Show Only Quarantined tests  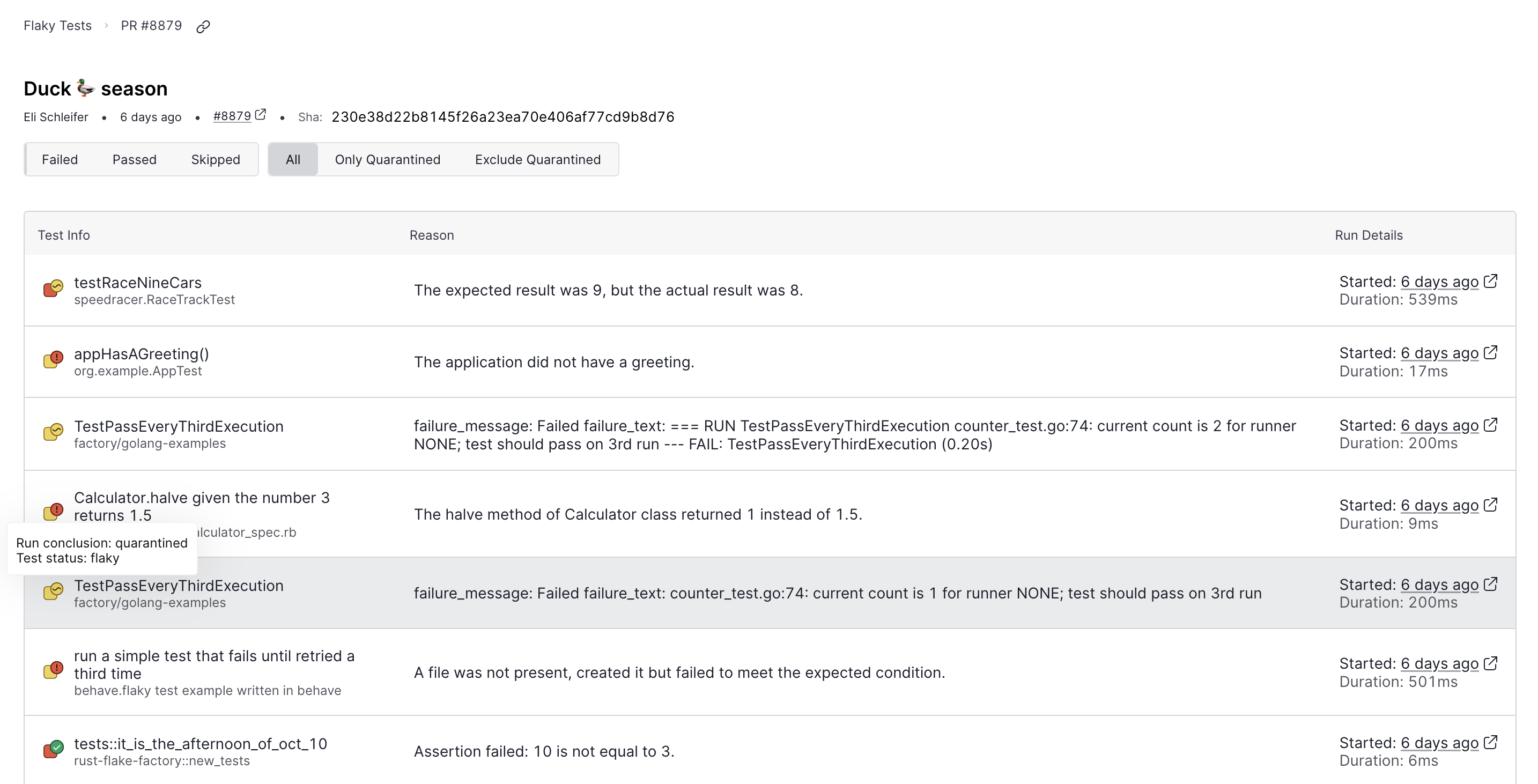(x=388, y=159)
